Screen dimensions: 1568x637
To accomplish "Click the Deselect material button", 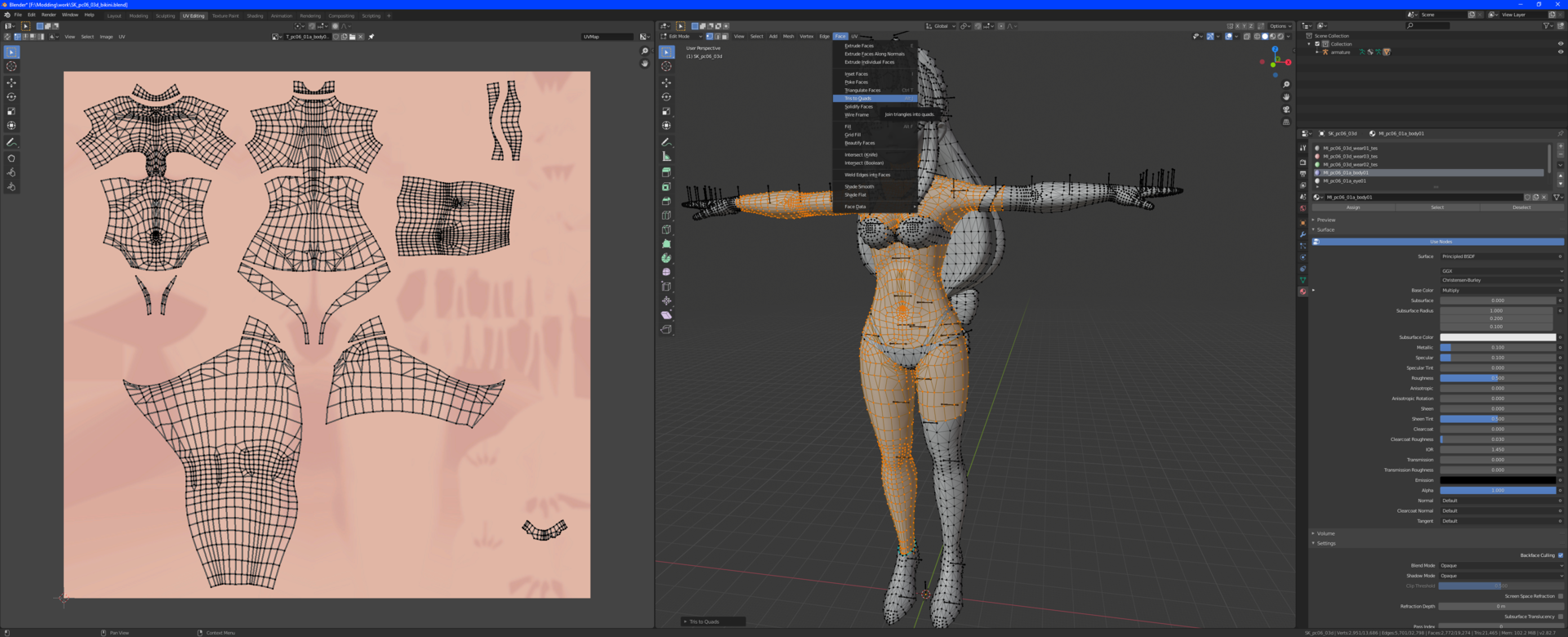I will point(1521,207).
